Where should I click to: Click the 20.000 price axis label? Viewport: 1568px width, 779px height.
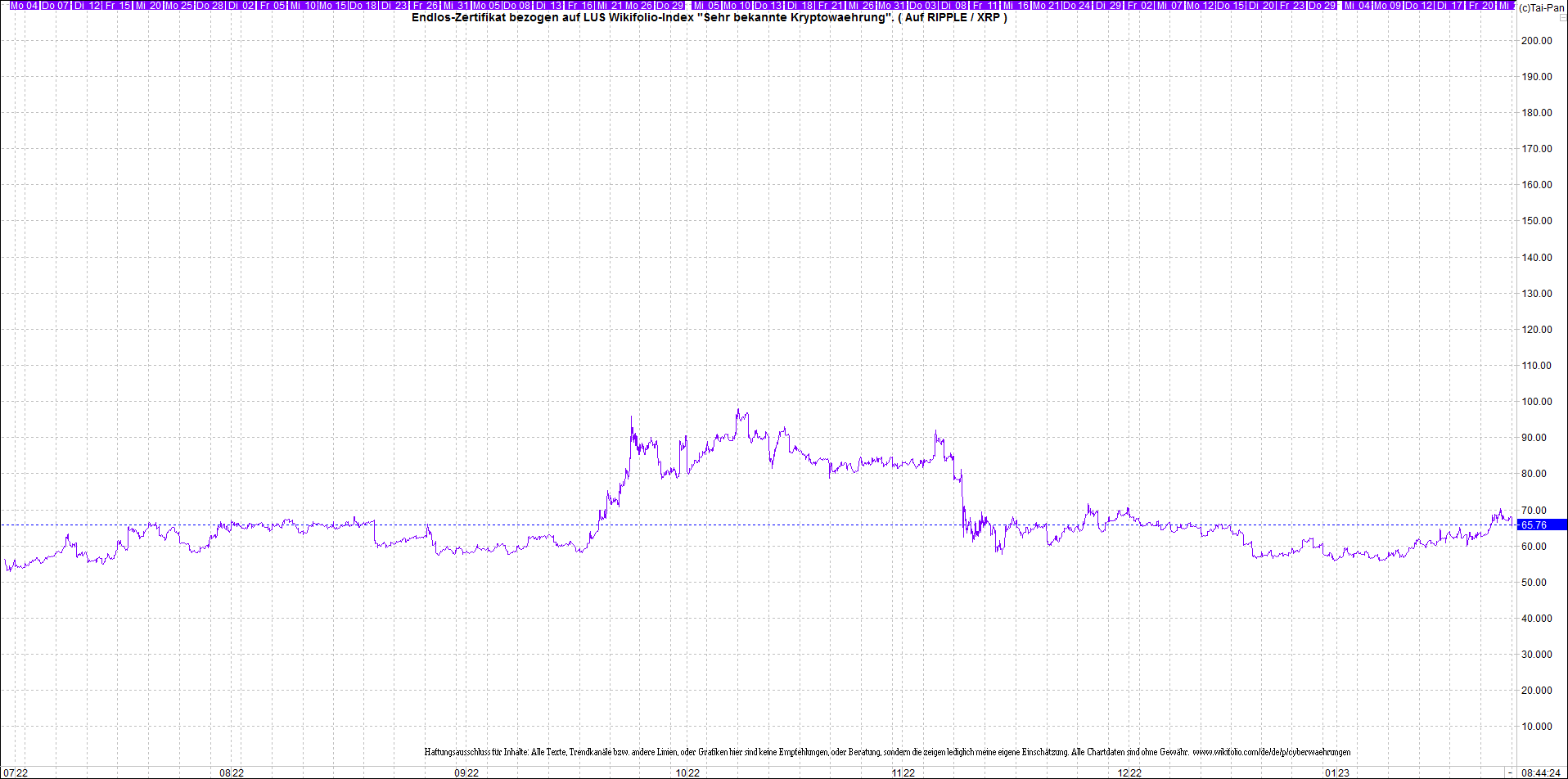point(1536,690)
